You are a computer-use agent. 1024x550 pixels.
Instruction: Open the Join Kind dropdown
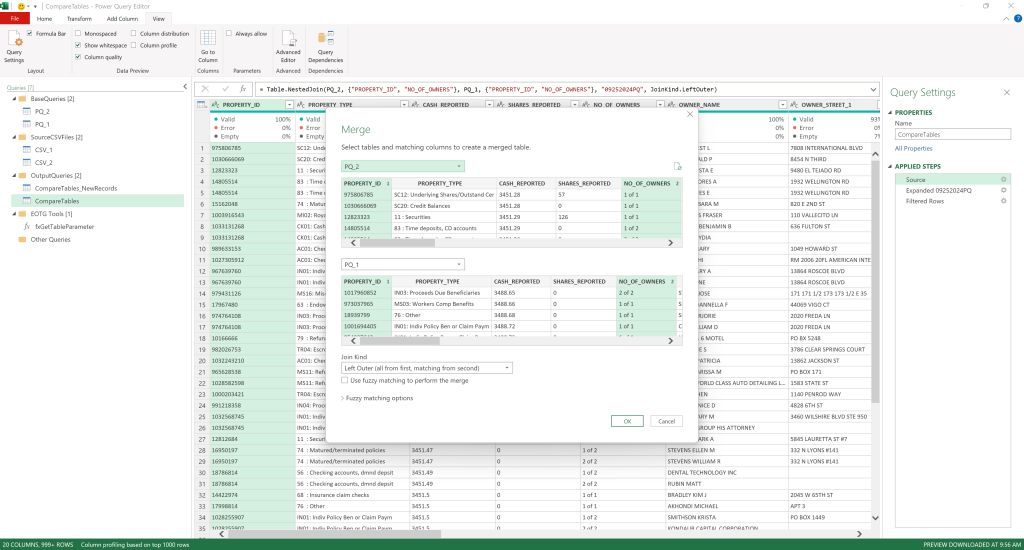coord(426,368)
